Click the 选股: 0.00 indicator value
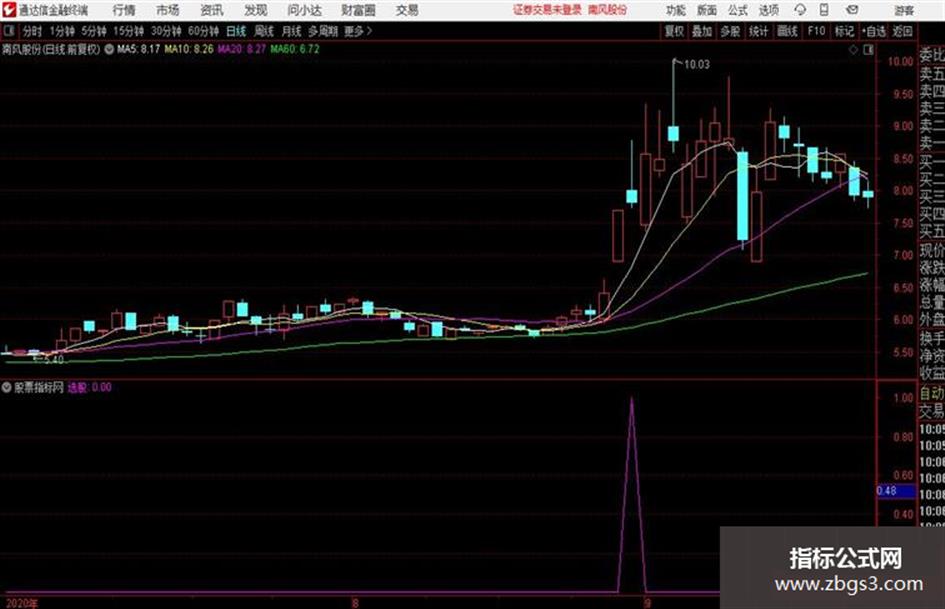This screenshot has width=945, height=609. point(89,387)
